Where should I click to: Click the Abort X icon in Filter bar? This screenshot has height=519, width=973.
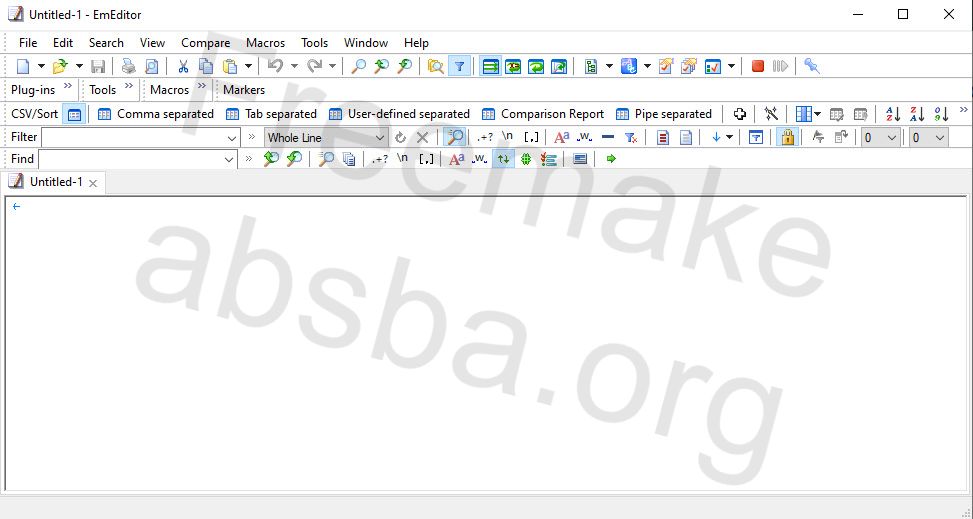pos(423,137)
